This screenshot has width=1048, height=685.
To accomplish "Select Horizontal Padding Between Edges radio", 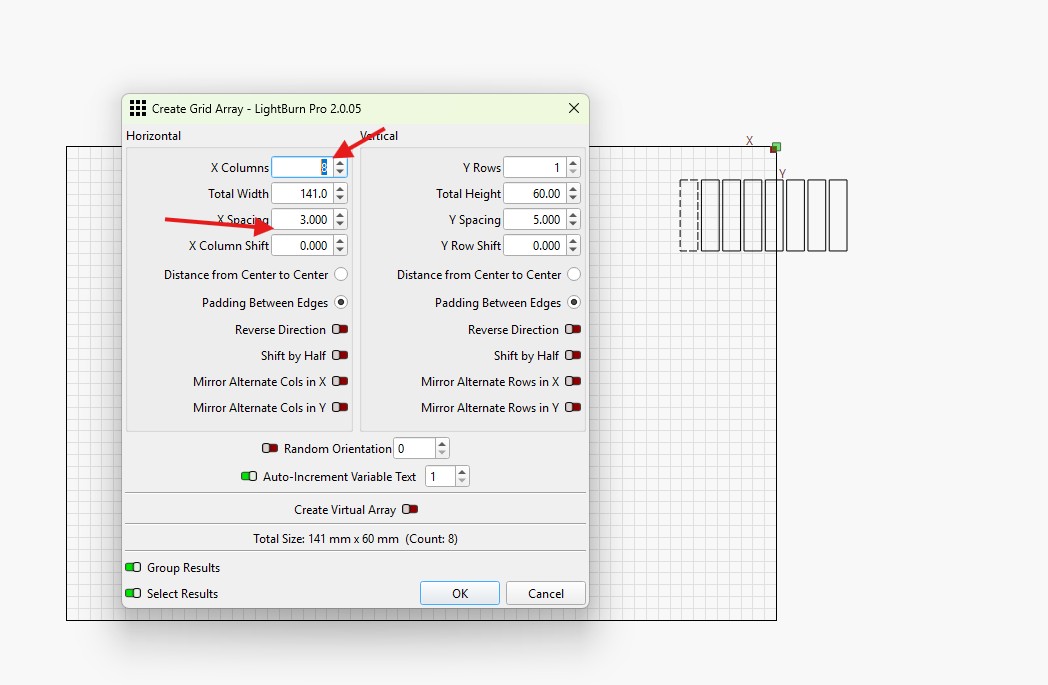I will 341,302.
